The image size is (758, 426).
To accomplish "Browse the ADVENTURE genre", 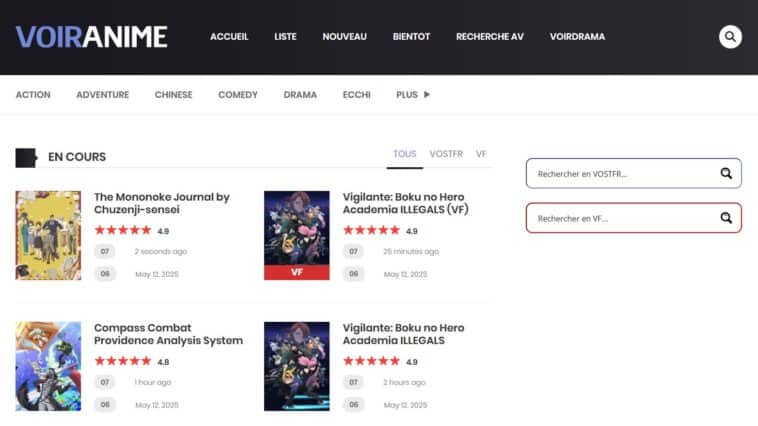I will [102, 95].
